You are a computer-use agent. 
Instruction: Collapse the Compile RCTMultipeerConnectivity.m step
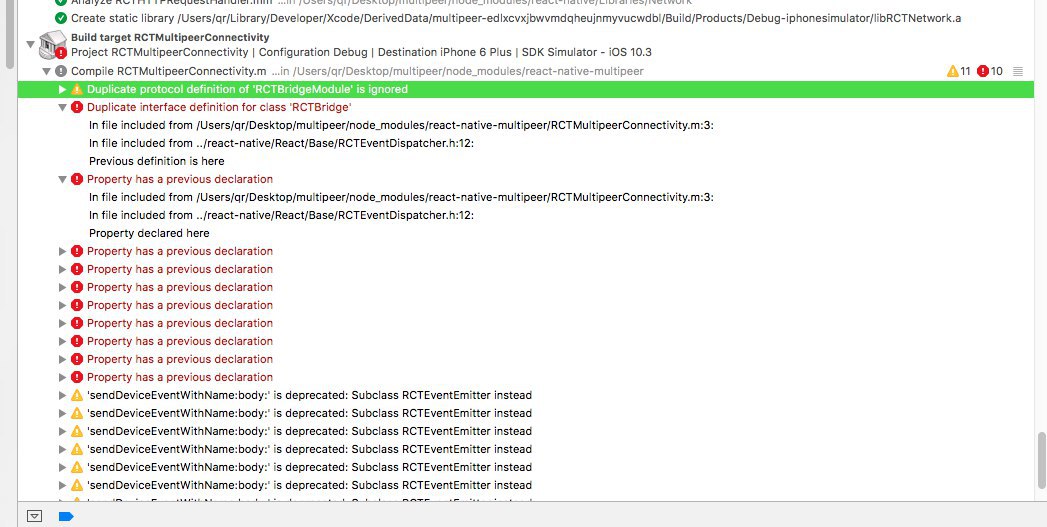(x=46, y=71)
